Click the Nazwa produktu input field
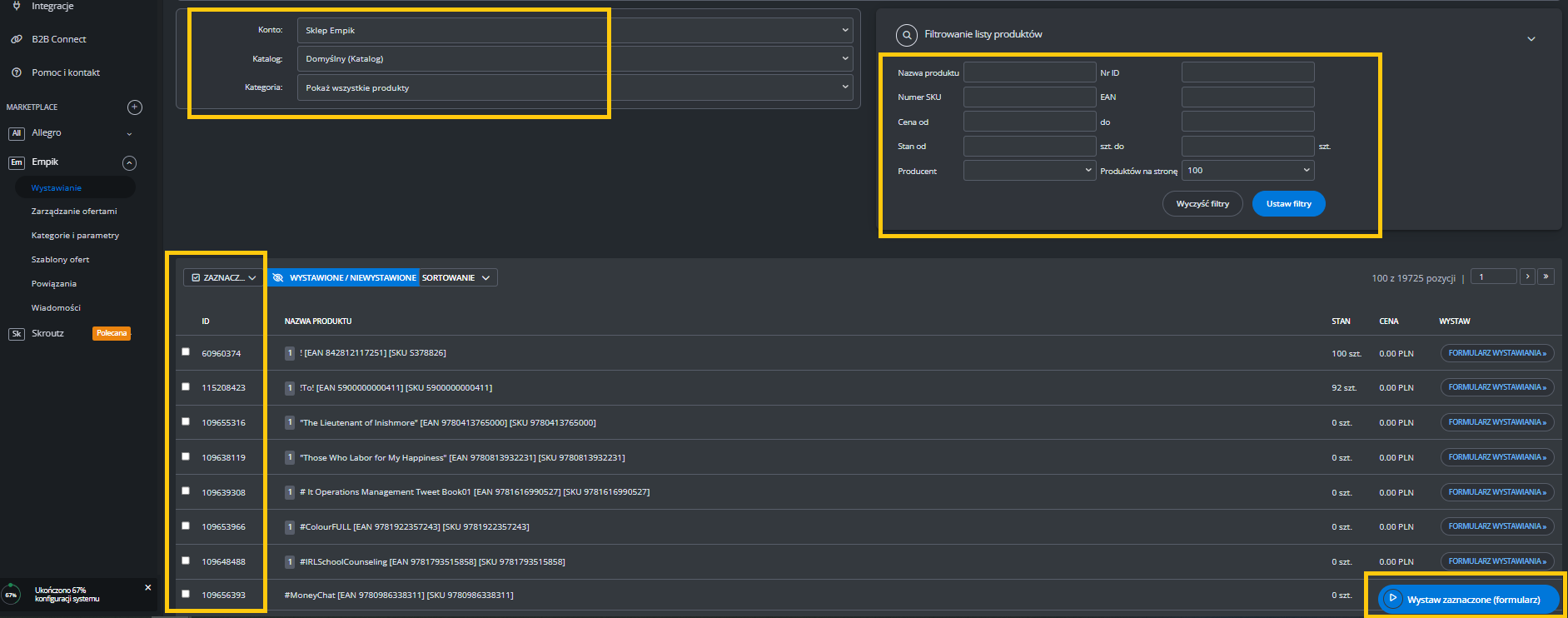 (x=1029, y=72)
